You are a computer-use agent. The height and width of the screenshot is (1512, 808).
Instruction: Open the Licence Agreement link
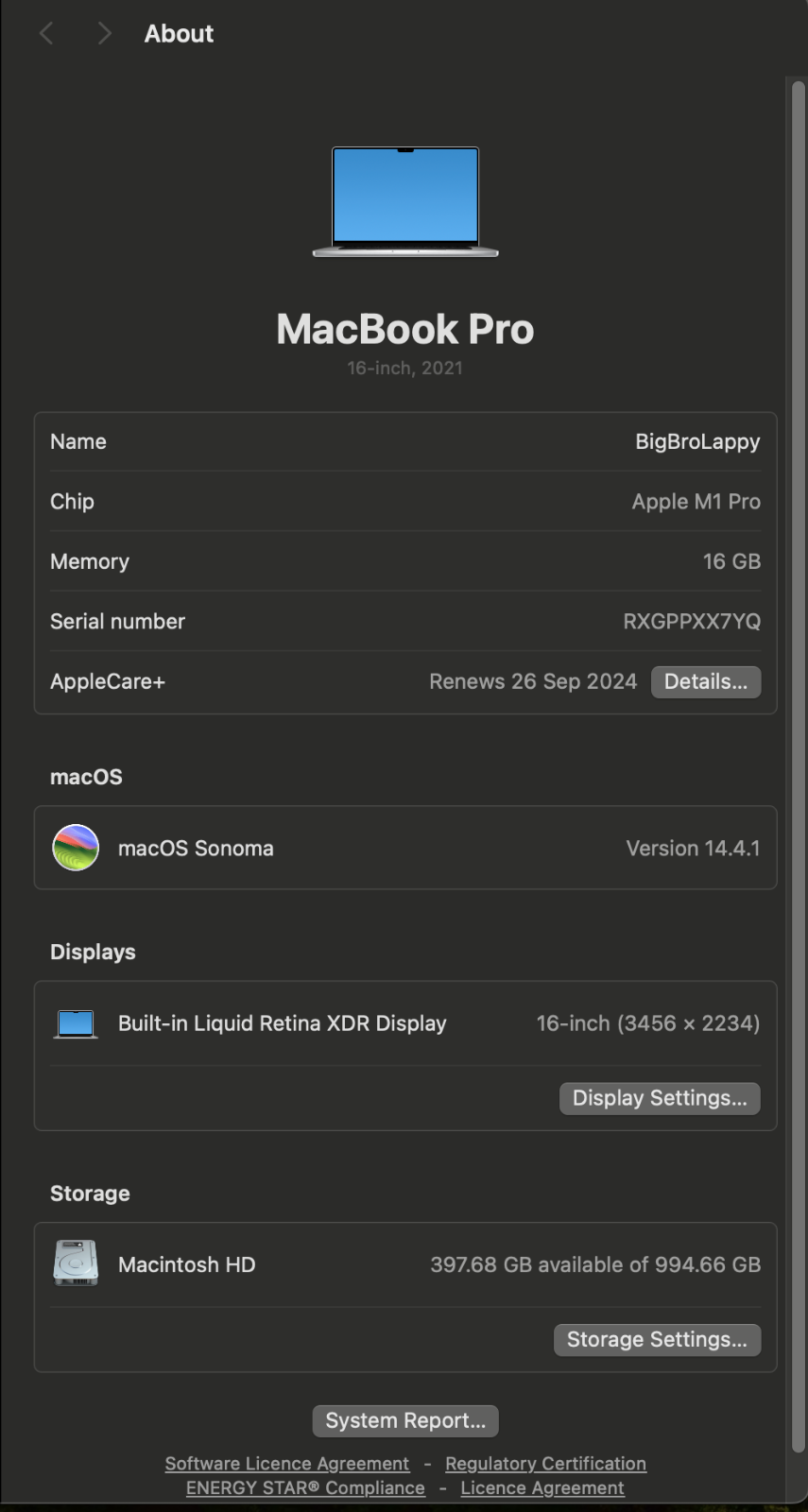tap(542, 1487)
